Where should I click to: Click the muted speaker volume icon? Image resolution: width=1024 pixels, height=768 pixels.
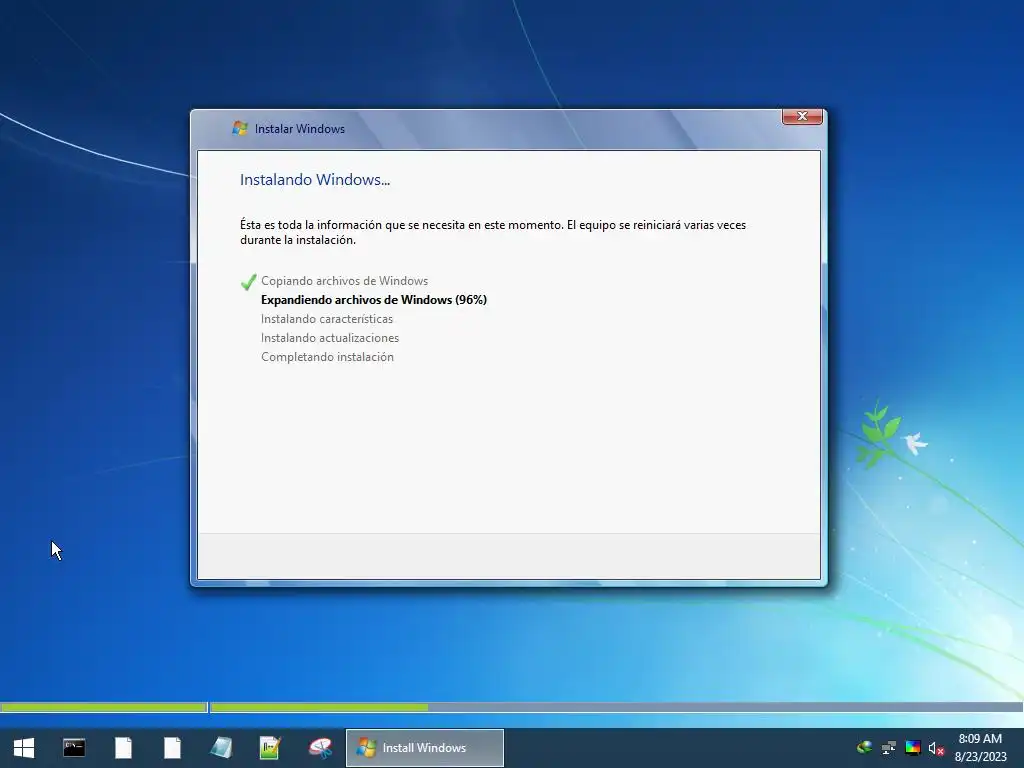936,748
